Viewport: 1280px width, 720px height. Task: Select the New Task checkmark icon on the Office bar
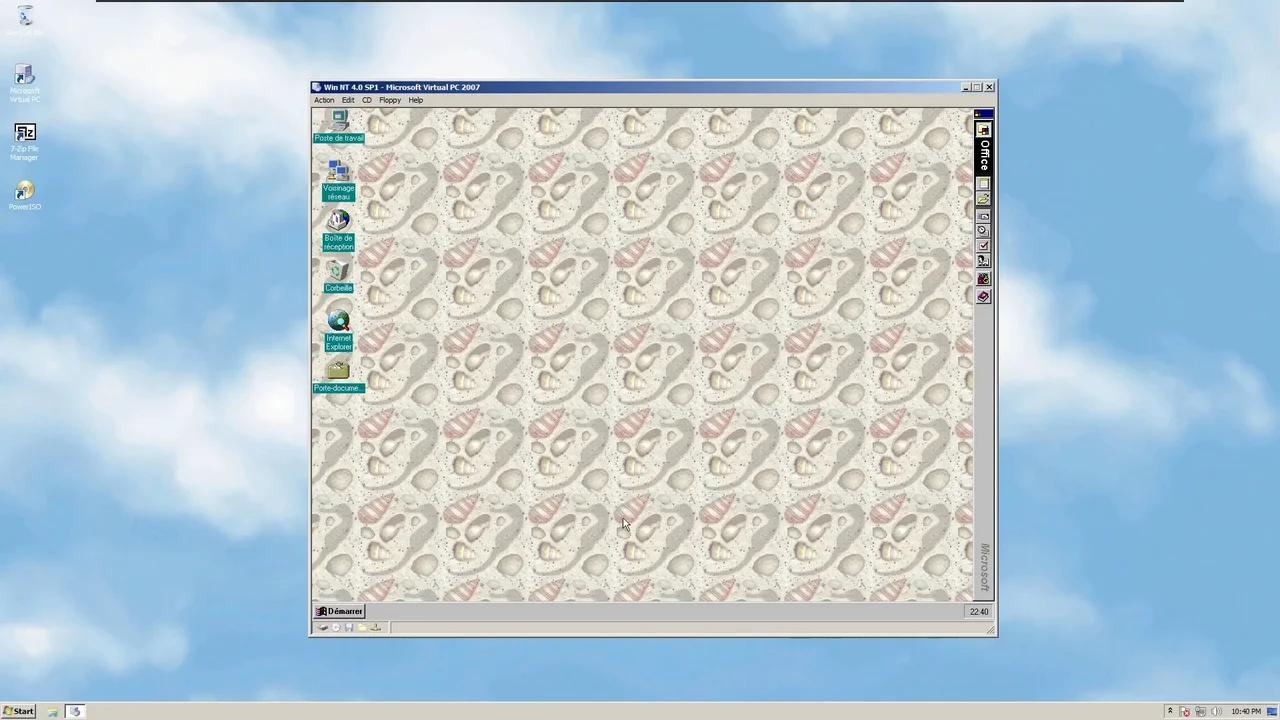tap(983, 245)
